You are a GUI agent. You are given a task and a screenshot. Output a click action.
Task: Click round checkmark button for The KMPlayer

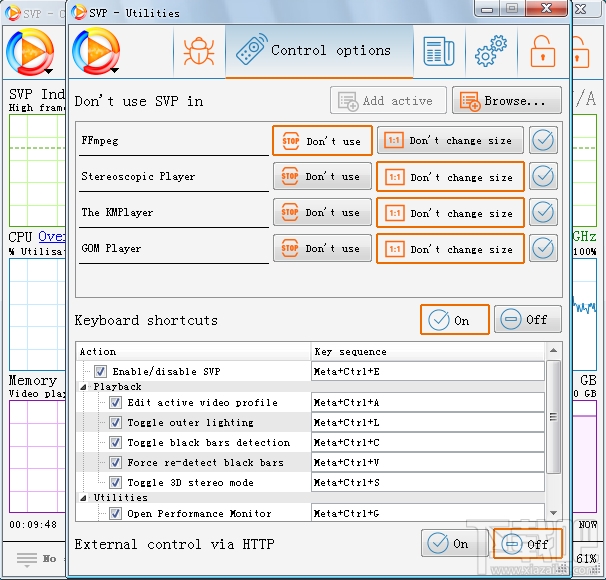pos(543,213)
